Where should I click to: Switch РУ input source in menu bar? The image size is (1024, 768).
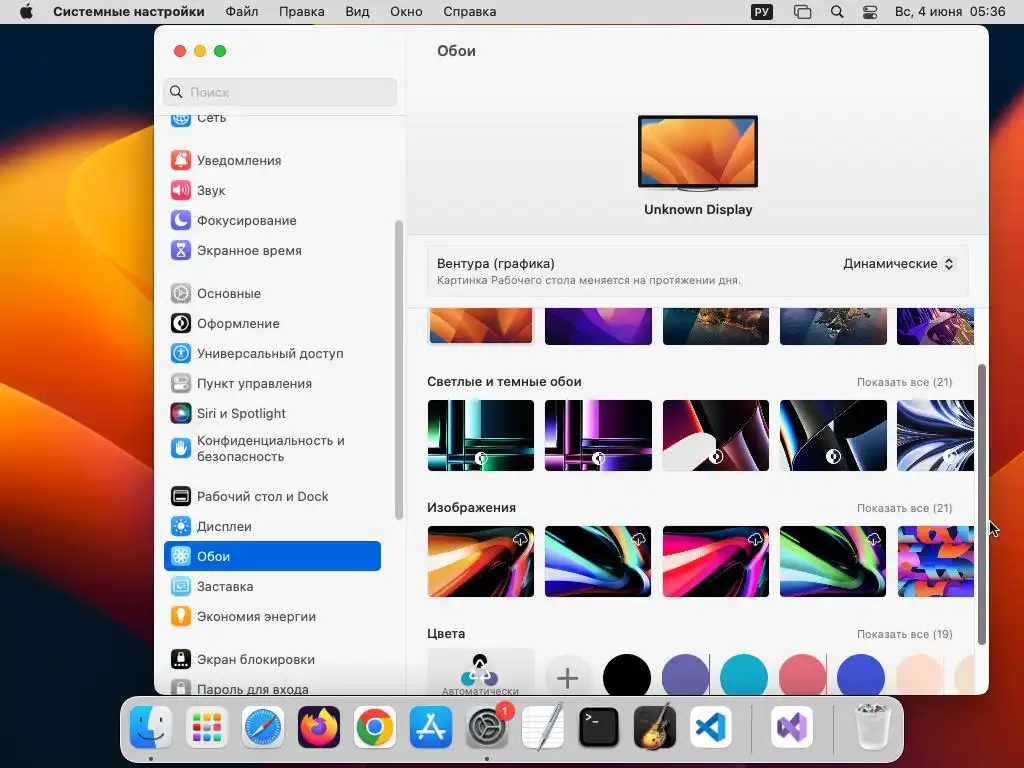click(x=761, y=12)
